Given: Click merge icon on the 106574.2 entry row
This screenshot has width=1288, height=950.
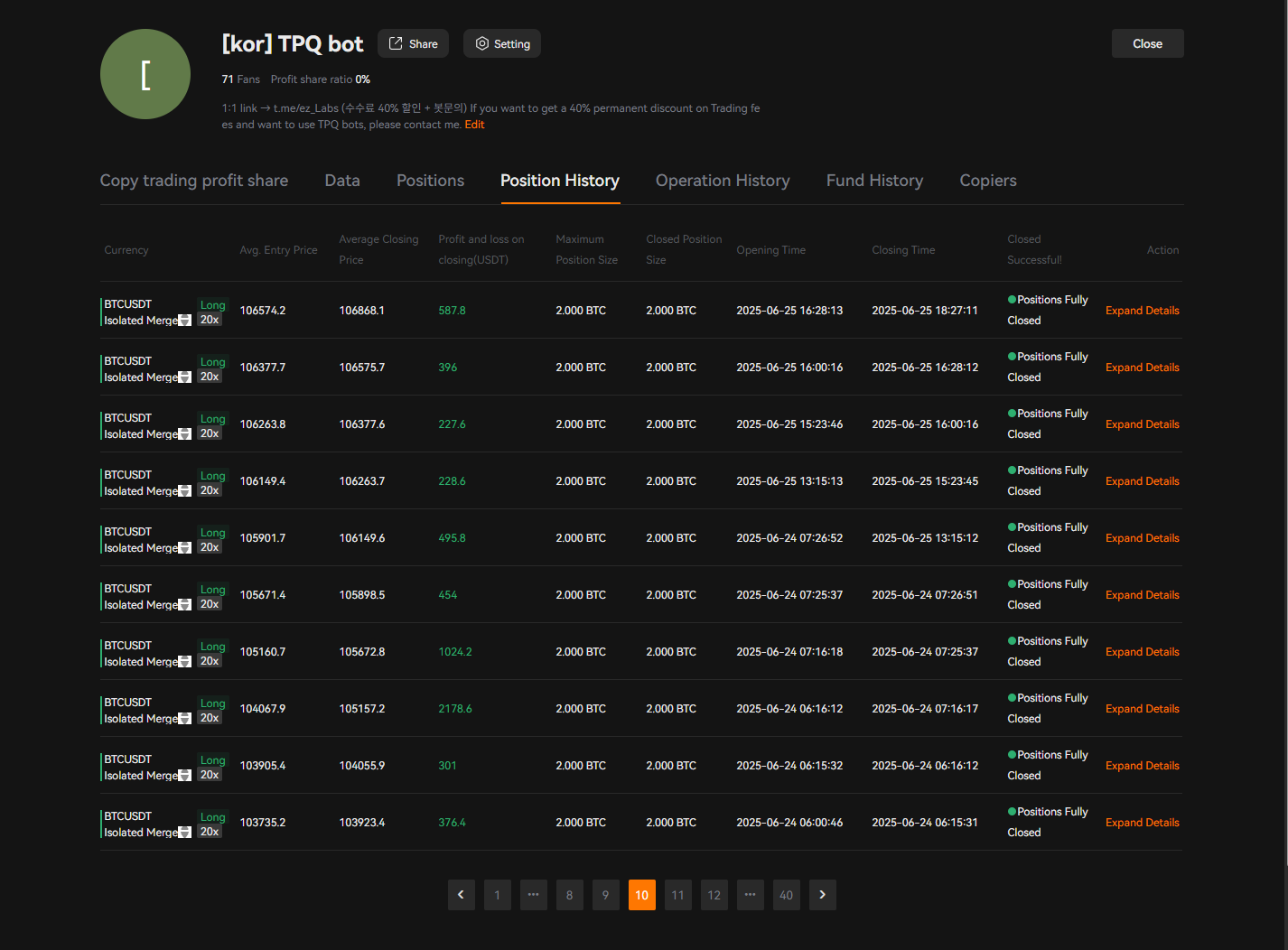Looking at the screenshot, I should click(185, 321).
